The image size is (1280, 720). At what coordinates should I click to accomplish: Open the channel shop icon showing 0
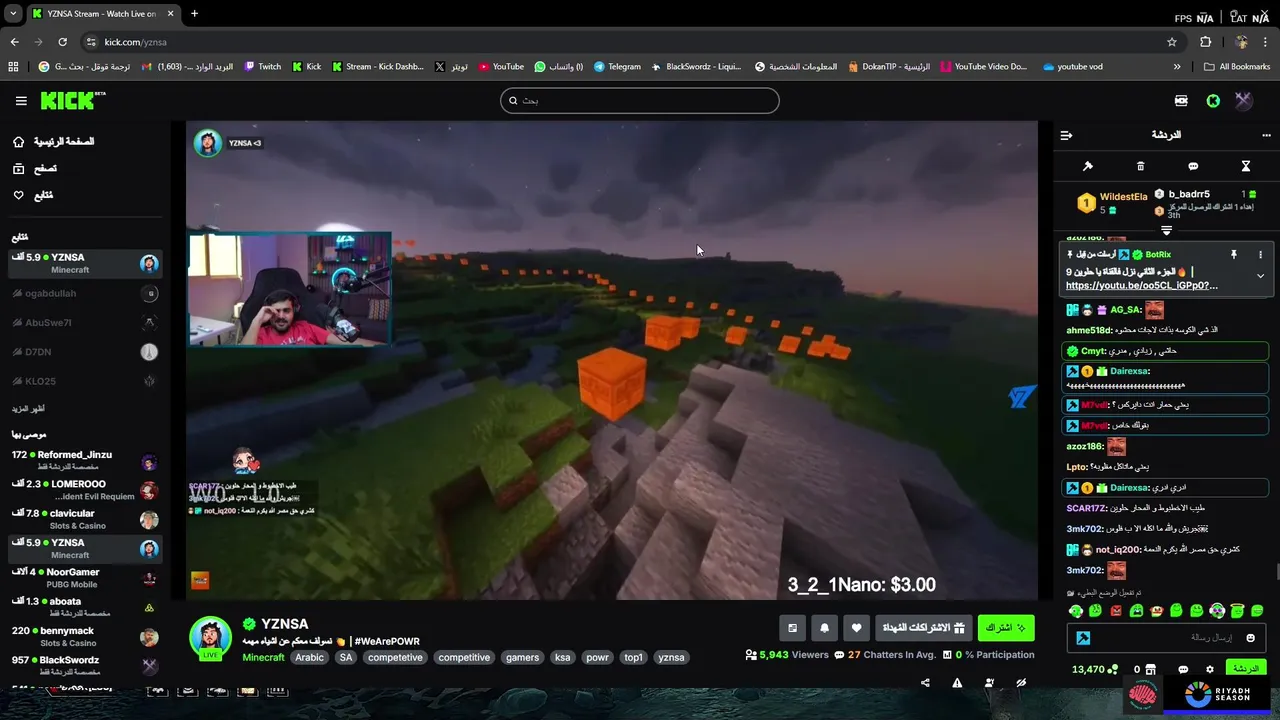[x=1144, y=669]
